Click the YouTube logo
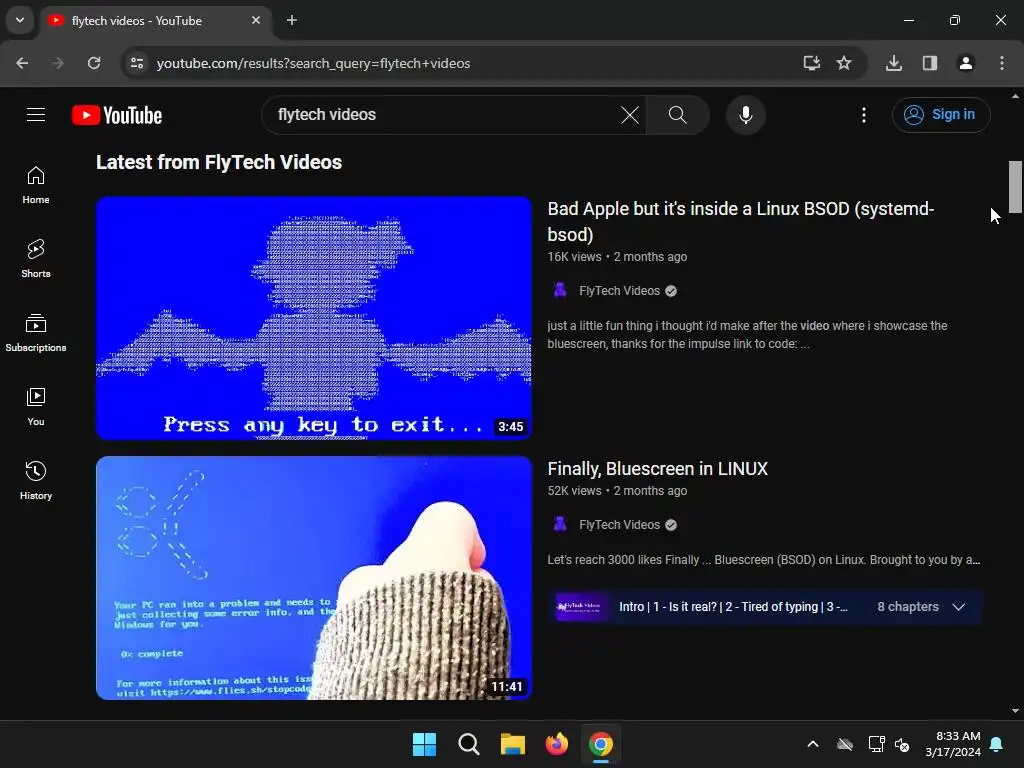Viewport: 1024px width, 768px height. click(x=117, y=115)
